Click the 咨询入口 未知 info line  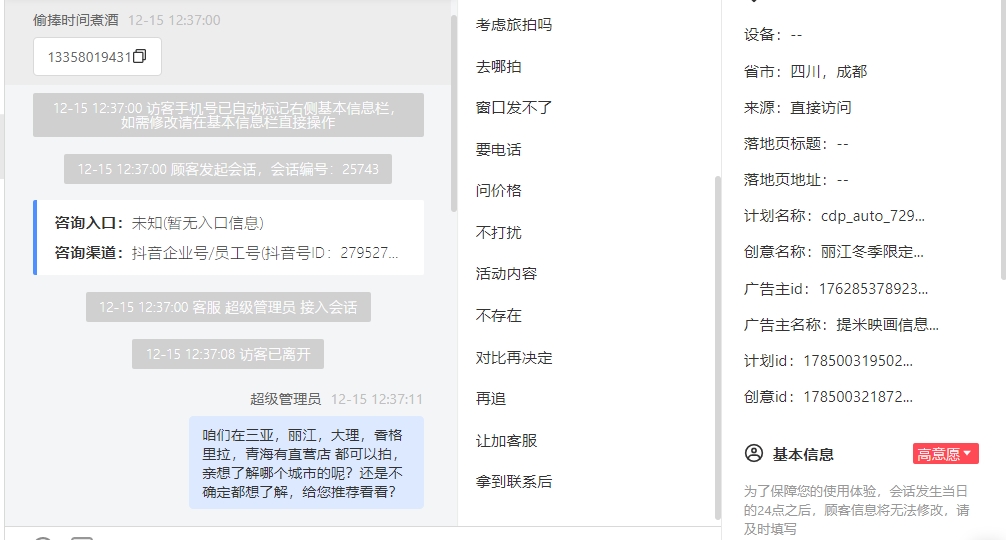coord(159,223)
